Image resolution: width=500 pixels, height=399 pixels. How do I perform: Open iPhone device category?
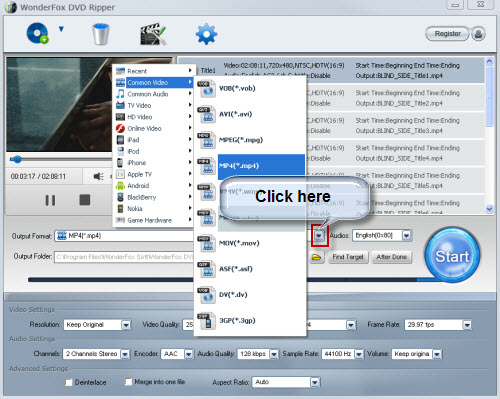pyautogui.click(x=153, y=163)
